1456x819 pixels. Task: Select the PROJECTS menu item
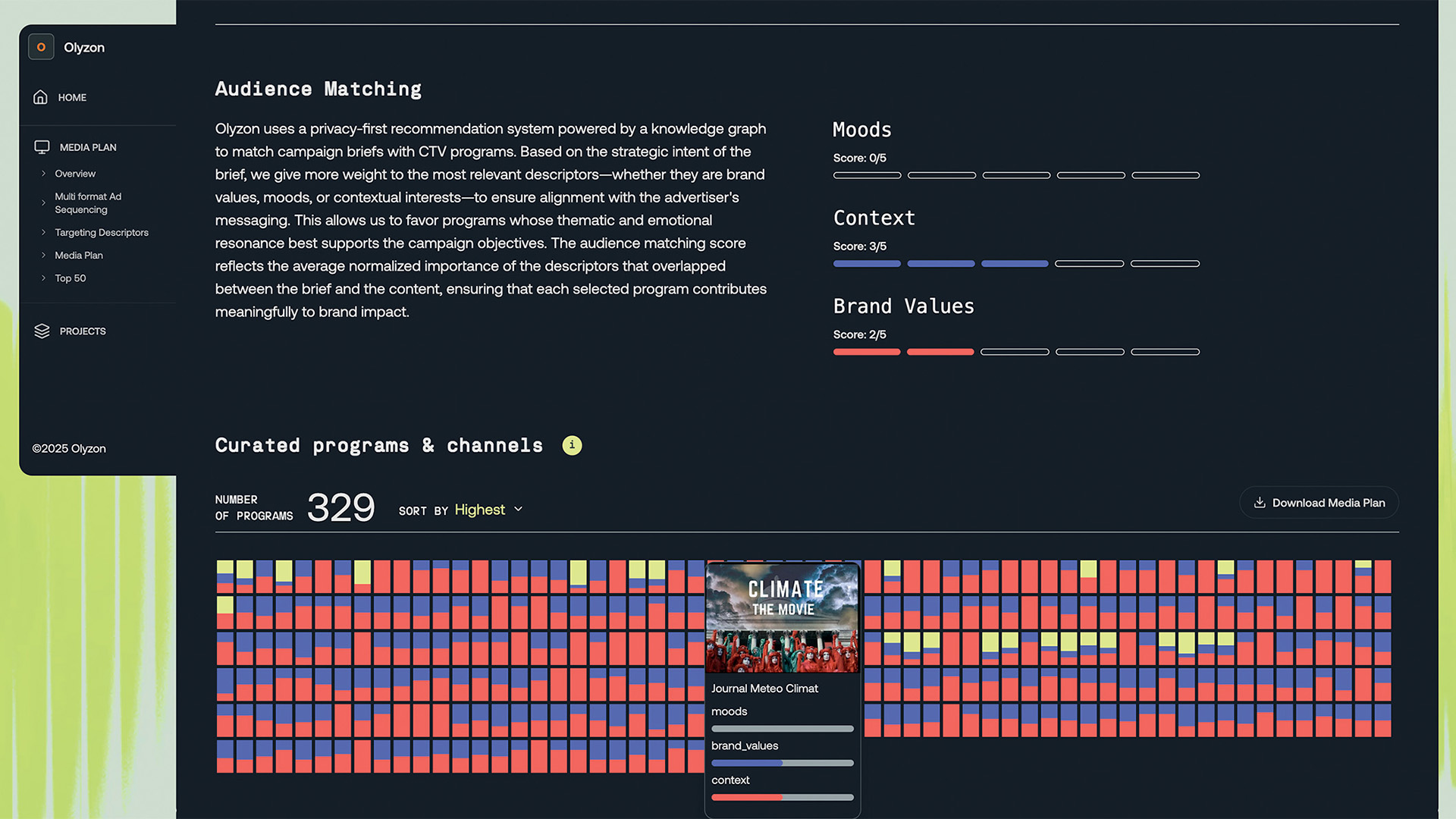pos(83,331)
